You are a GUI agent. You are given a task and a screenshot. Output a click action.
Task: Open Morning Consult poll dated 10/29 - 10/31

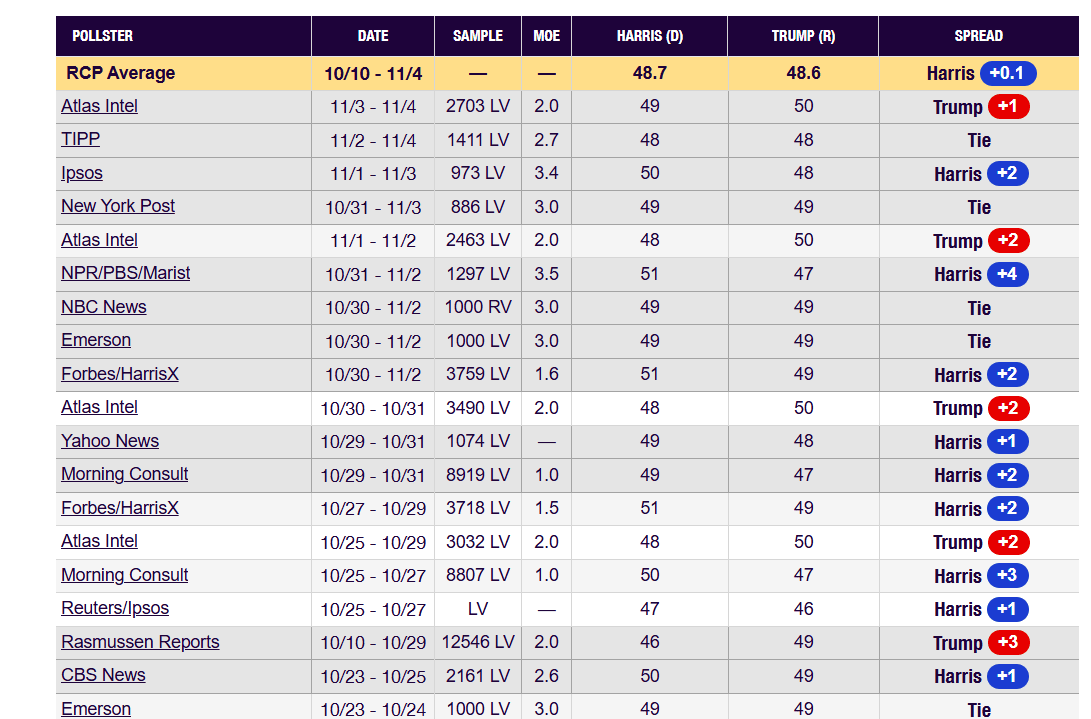pyautogui.click(x=125, y=475)
